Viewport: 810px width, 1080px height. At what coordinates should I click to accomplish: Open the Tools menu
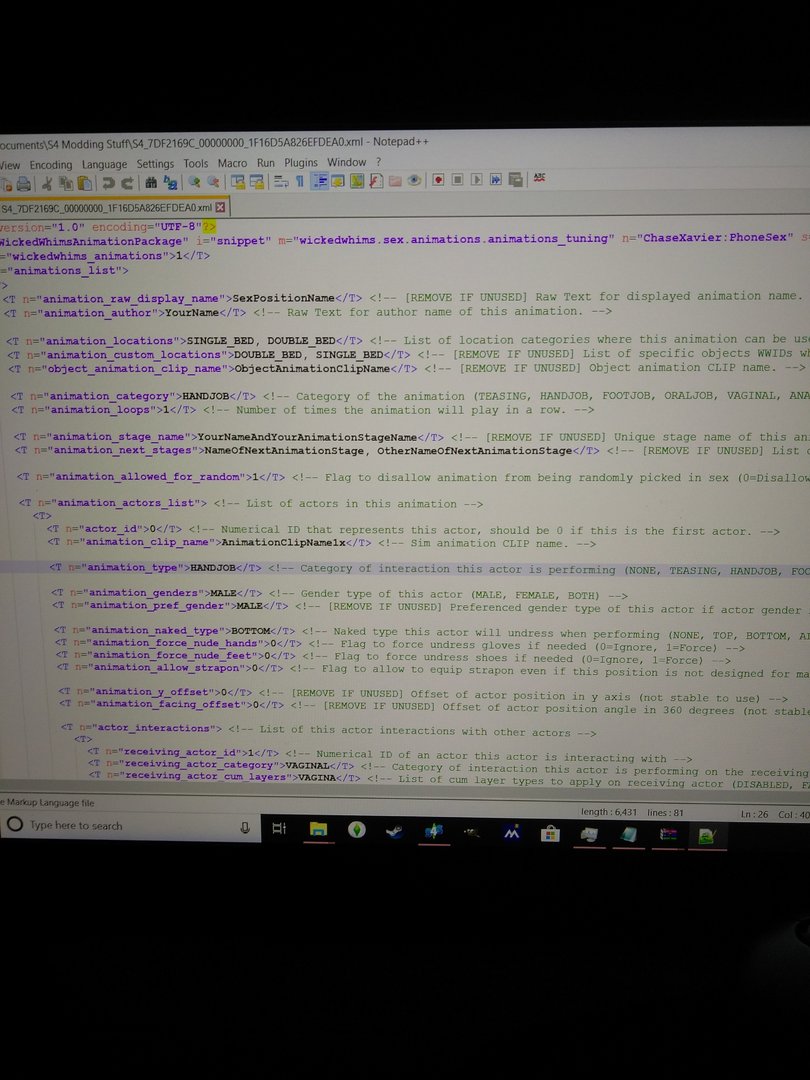196,163
